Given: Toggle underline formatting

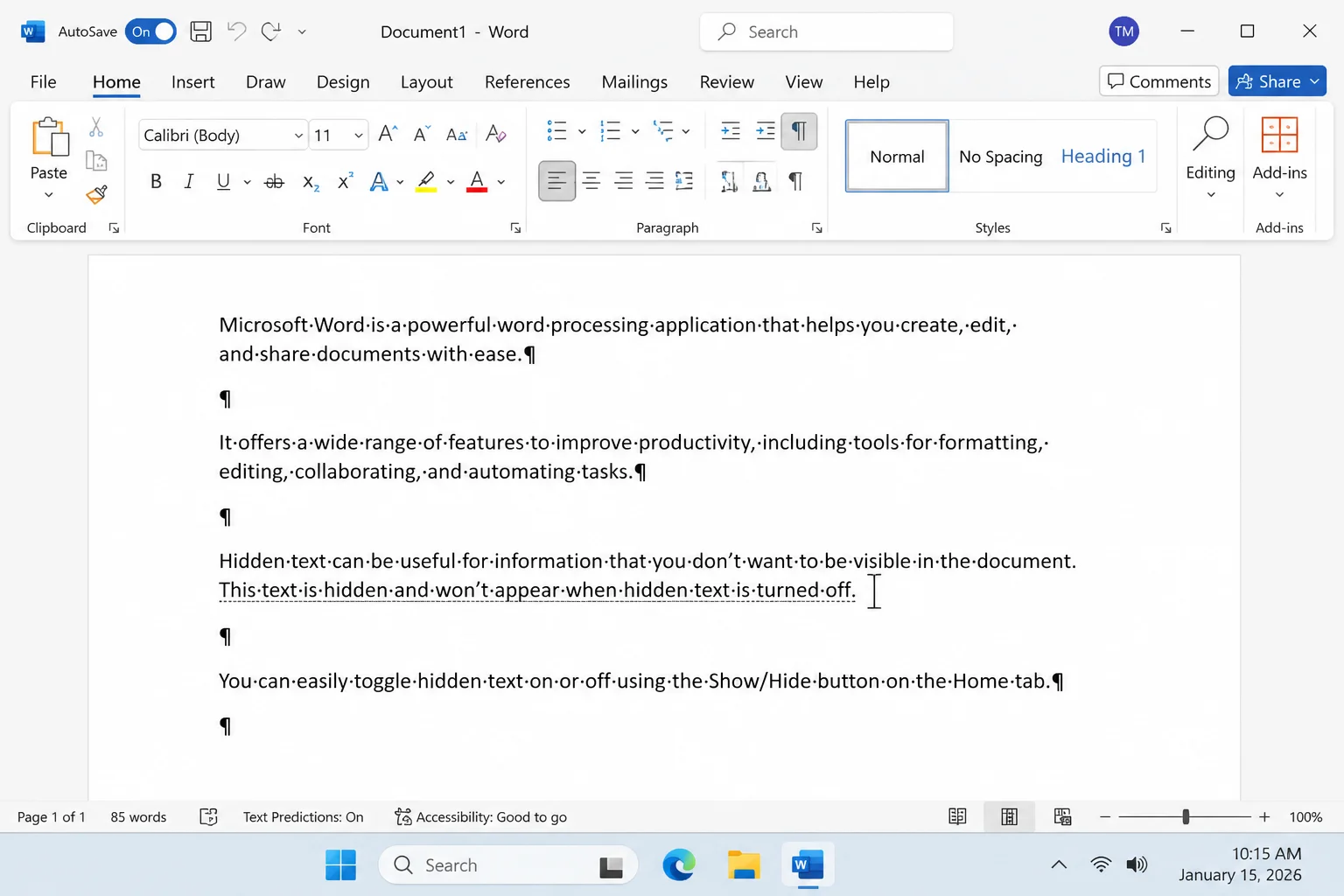Looking at the screenshot, I should click(223, 181).
